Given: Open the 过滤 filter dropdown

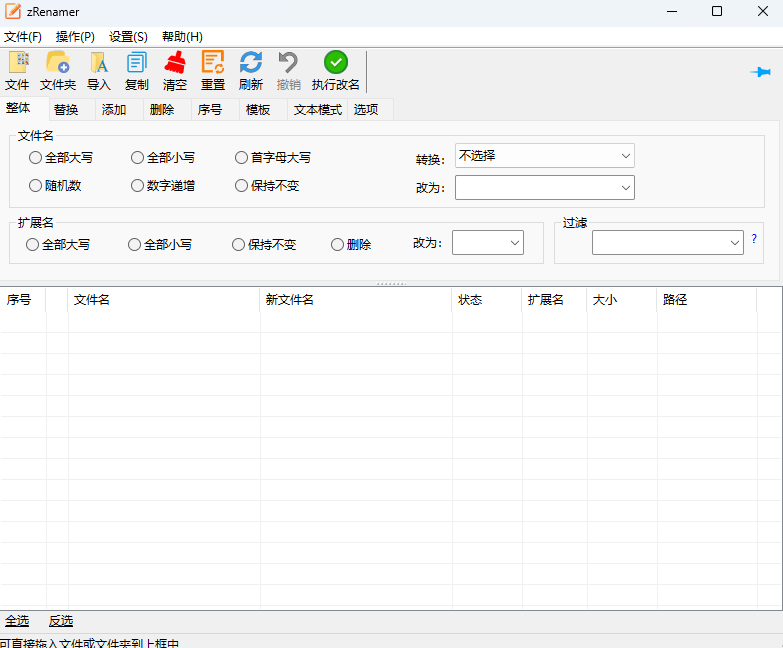Looking at the screenshot, I should [x=668, y=243].
